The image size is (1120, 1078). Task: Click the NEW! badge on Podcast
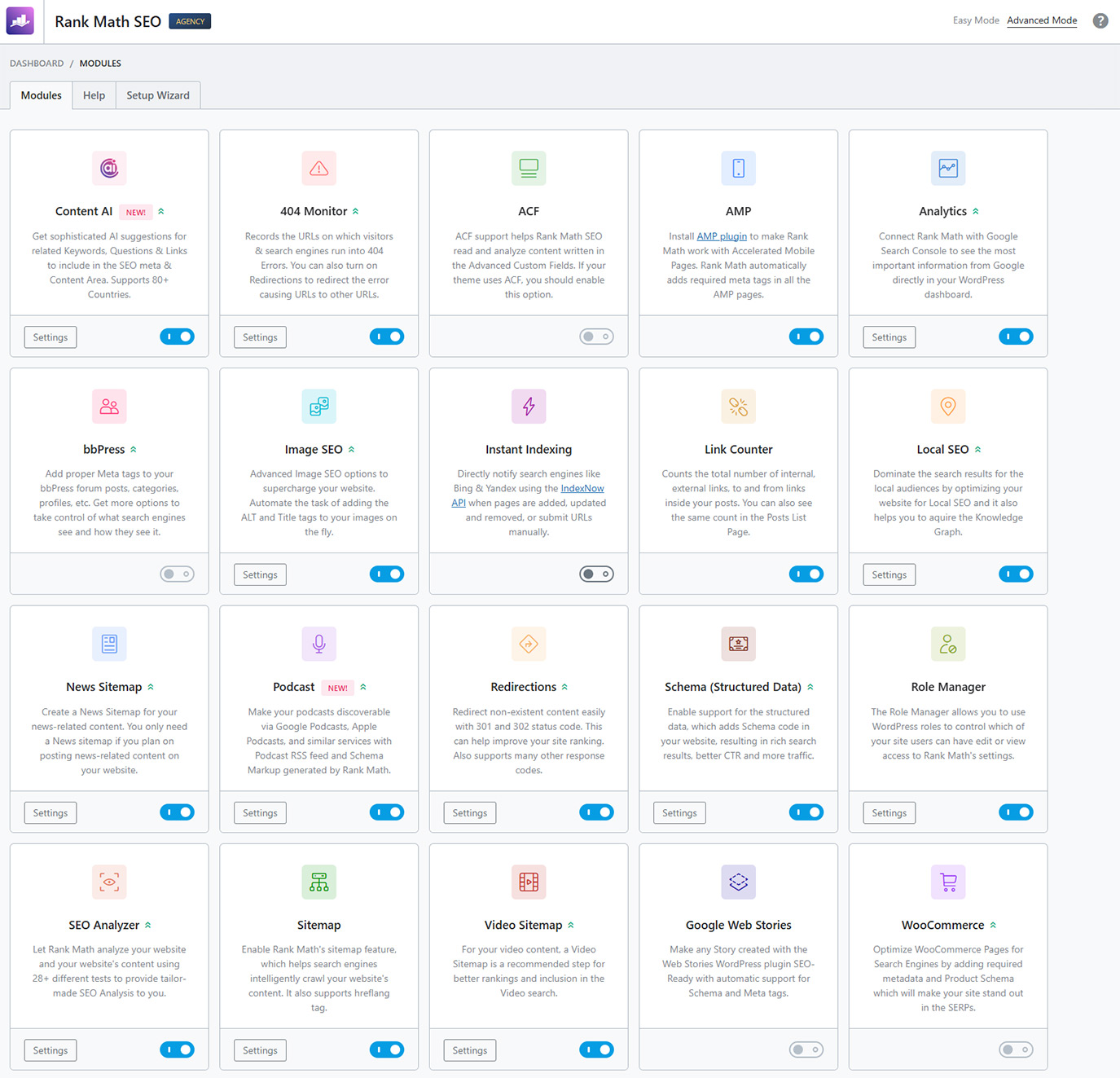point(338,688)
